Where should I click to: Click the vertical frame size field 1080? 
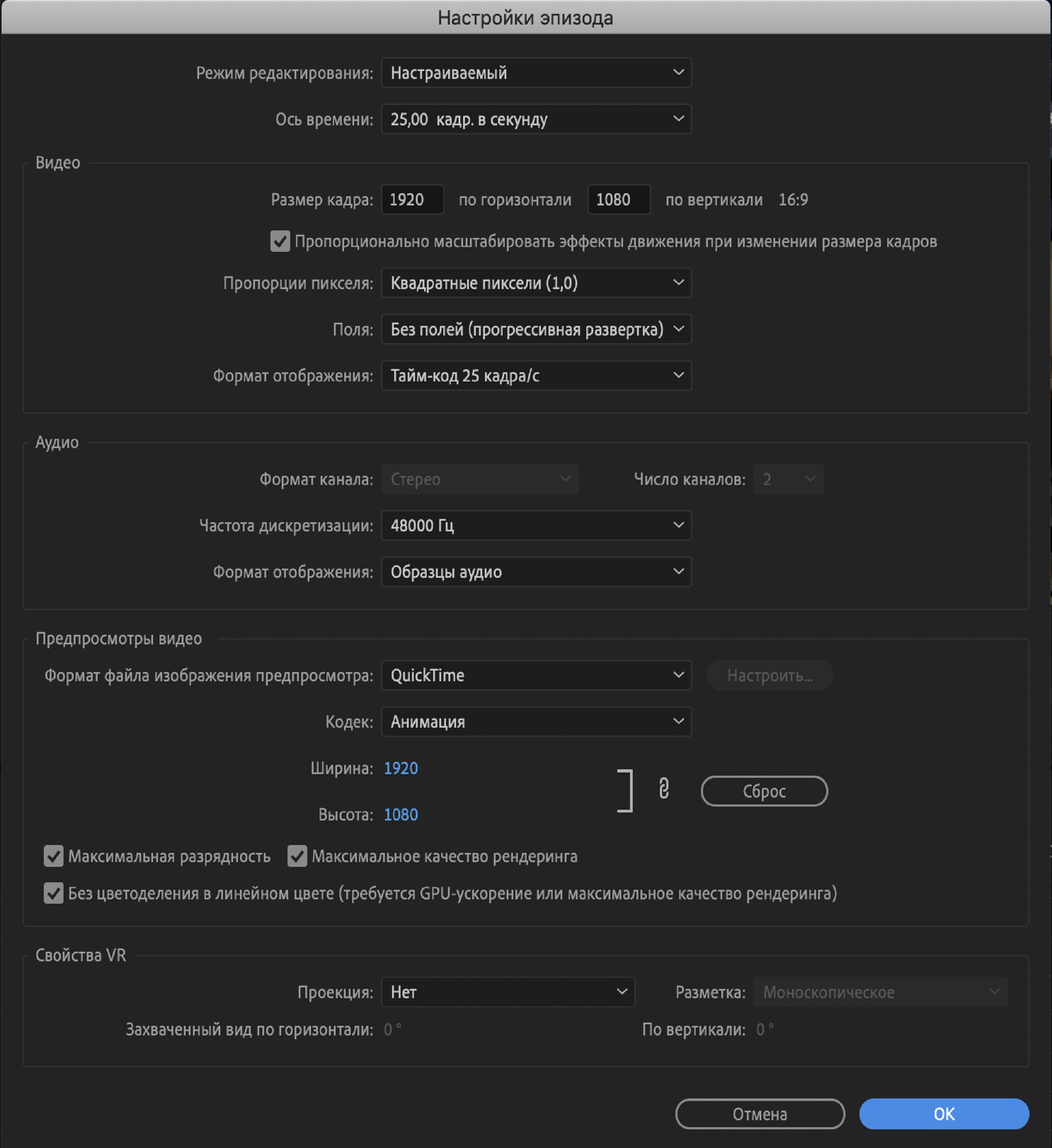(x=618, y=200)
